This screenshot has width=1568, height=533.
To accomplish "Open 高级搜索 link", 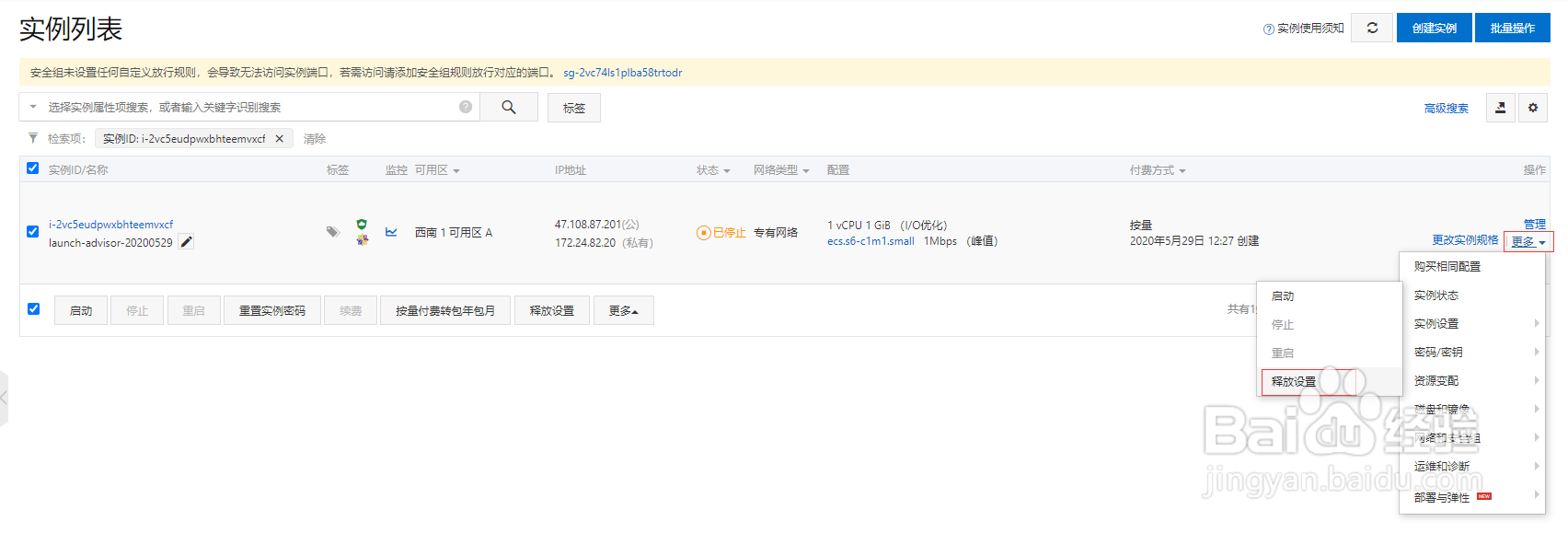I will pyautogui.click(x=1447, y=109).
